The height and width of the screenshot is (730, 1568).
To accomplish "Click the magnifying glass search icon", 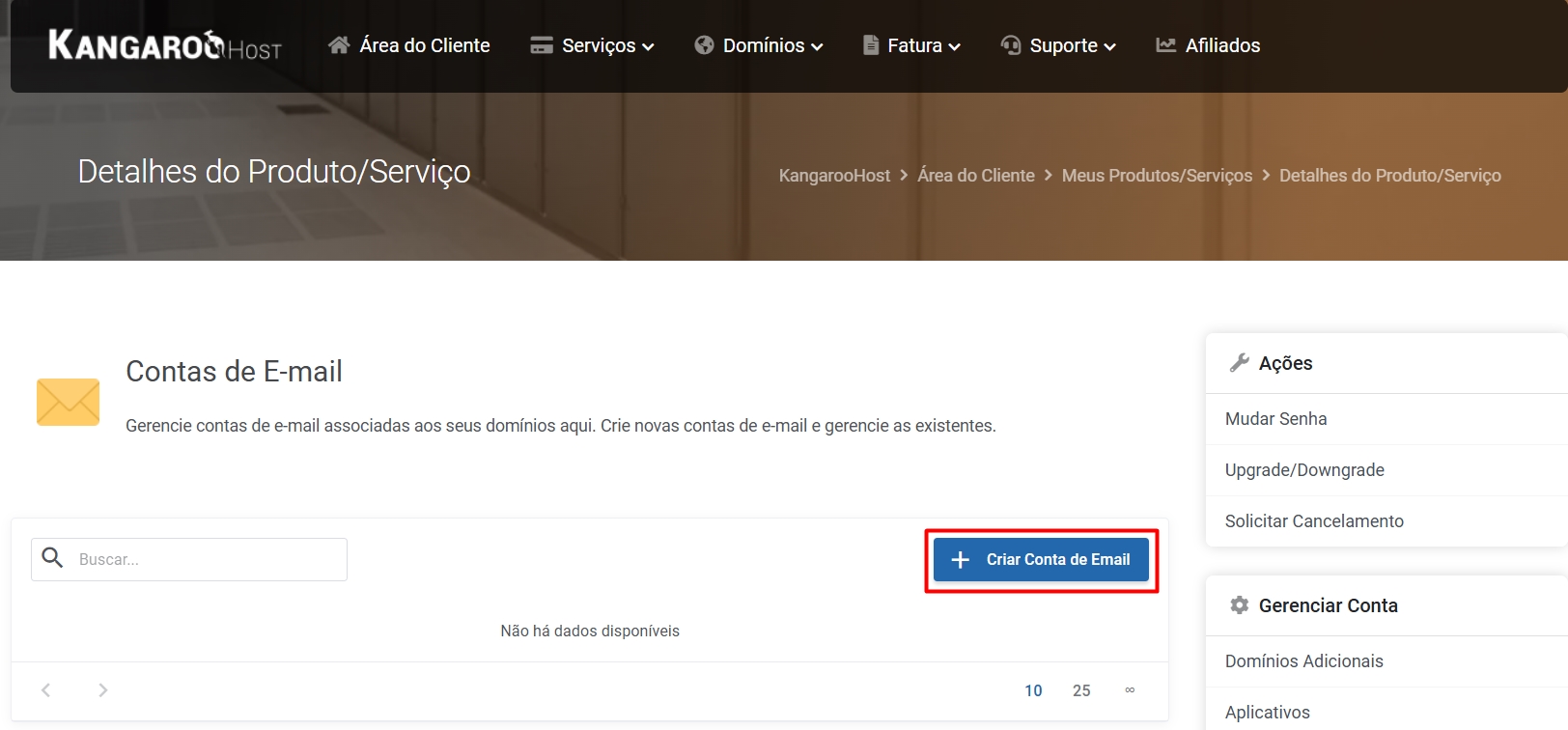I will [53, 558].
